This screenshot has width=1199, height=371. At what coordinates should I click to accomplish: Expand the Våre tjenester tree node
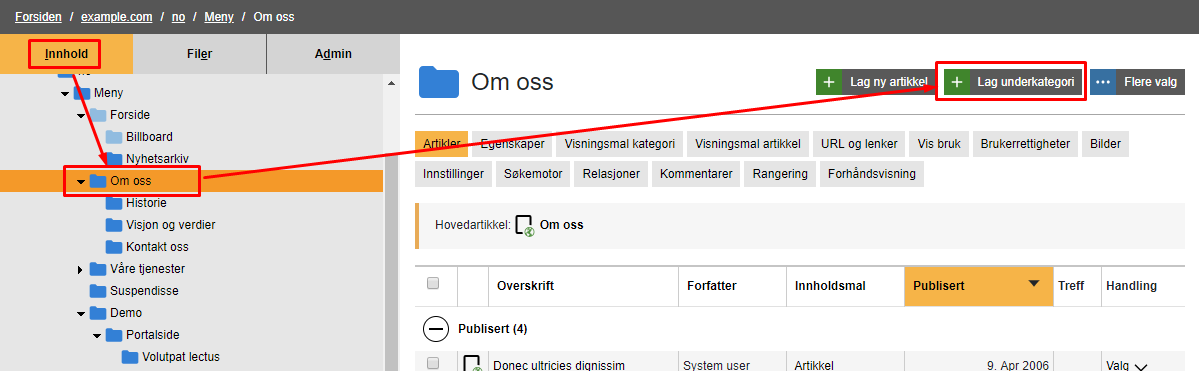[x=81, y=269]
